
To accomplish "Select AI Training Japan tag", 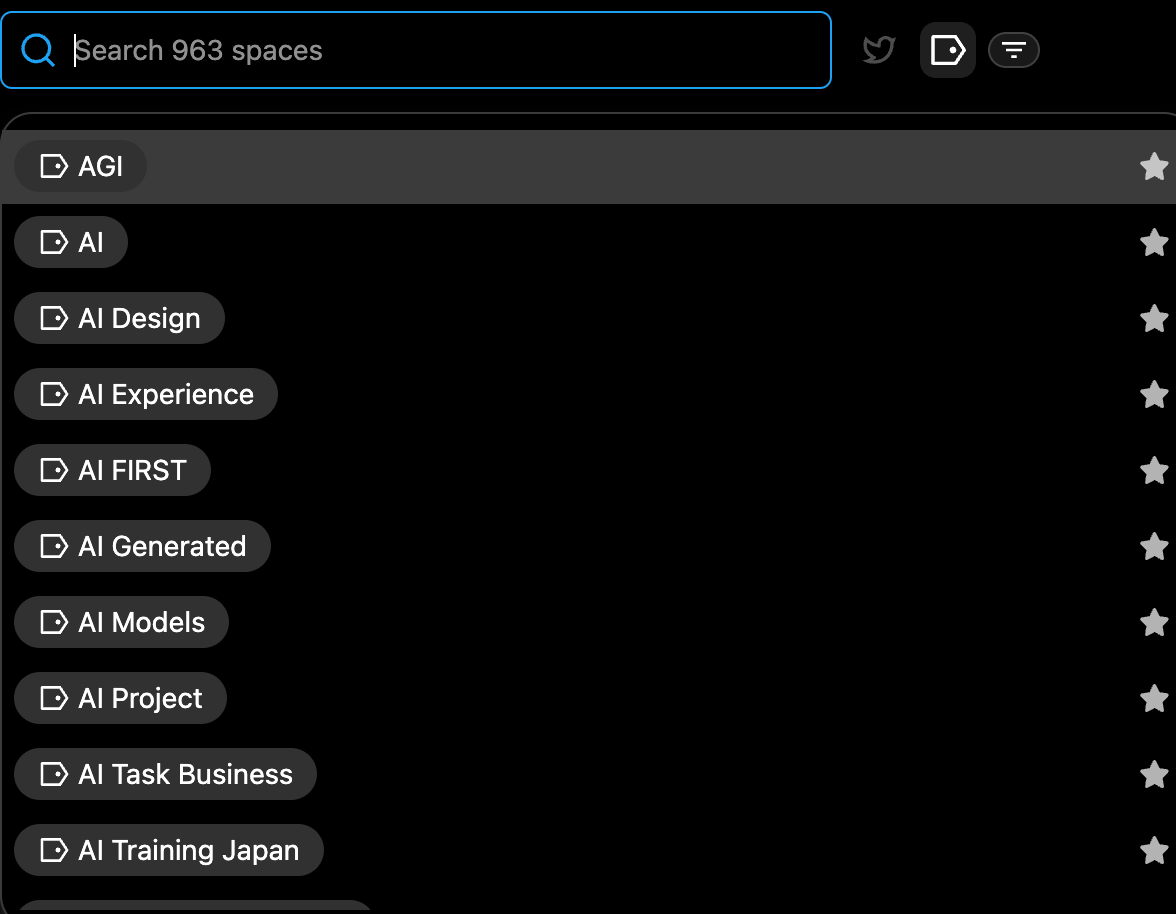I will point(169,850).
